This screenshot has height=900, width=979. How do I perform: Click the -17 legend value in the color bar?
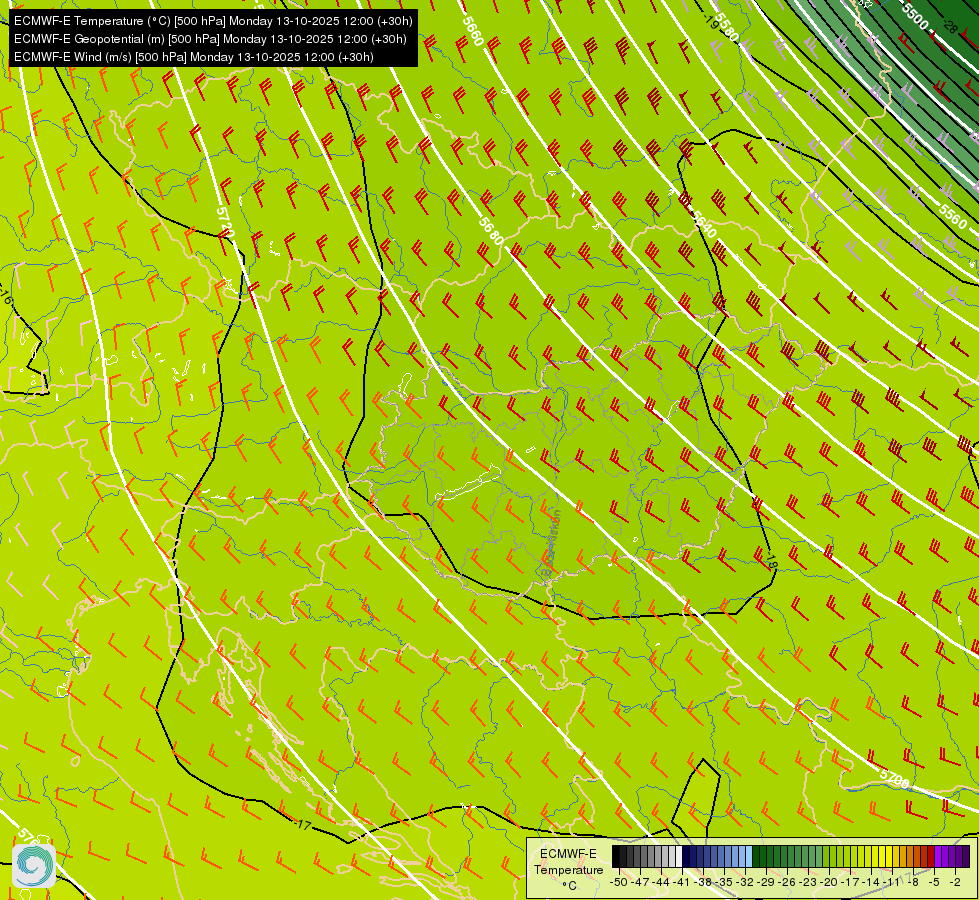[x=850, y=882]
